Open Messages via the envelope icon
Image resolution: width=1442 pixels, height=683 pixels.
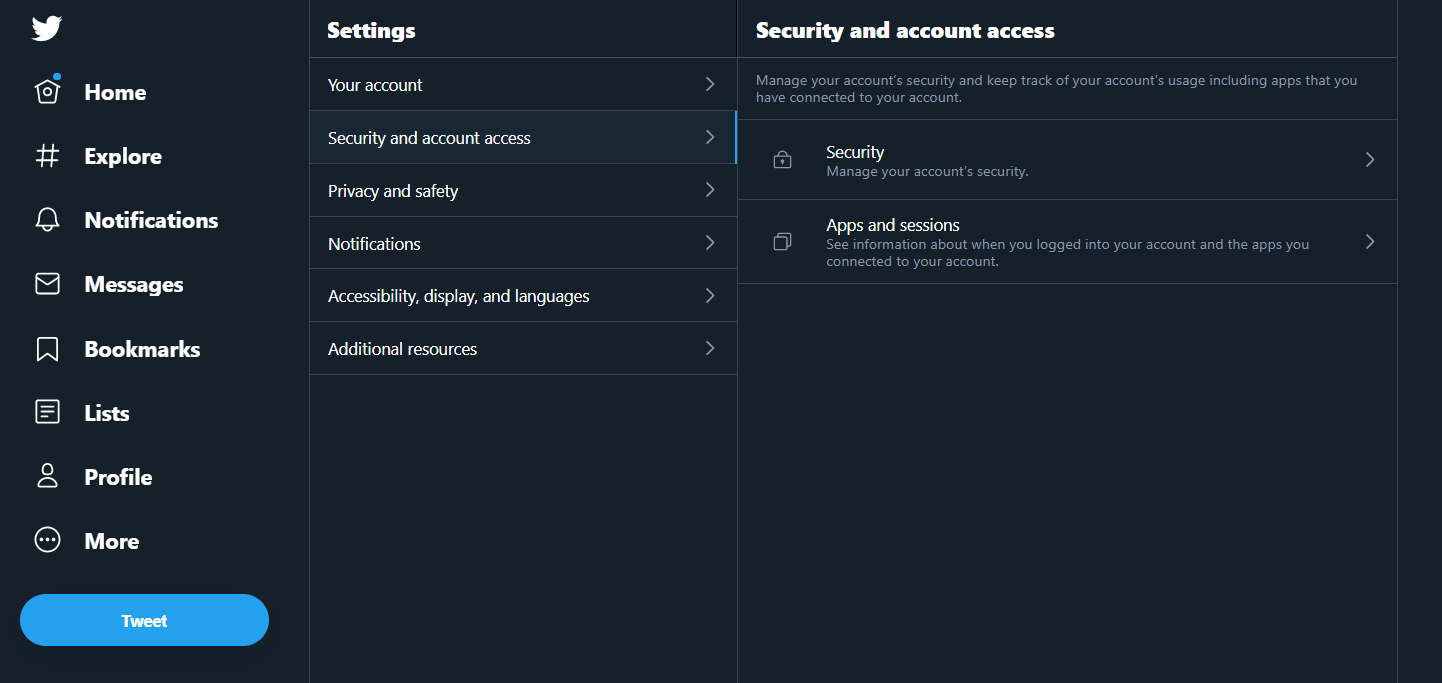pos(47,284)
